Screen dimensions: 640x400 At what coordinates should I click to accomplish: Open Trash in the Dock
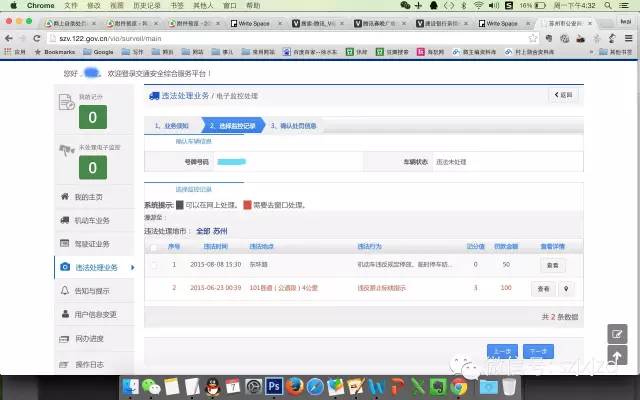(x=509, y=386)
